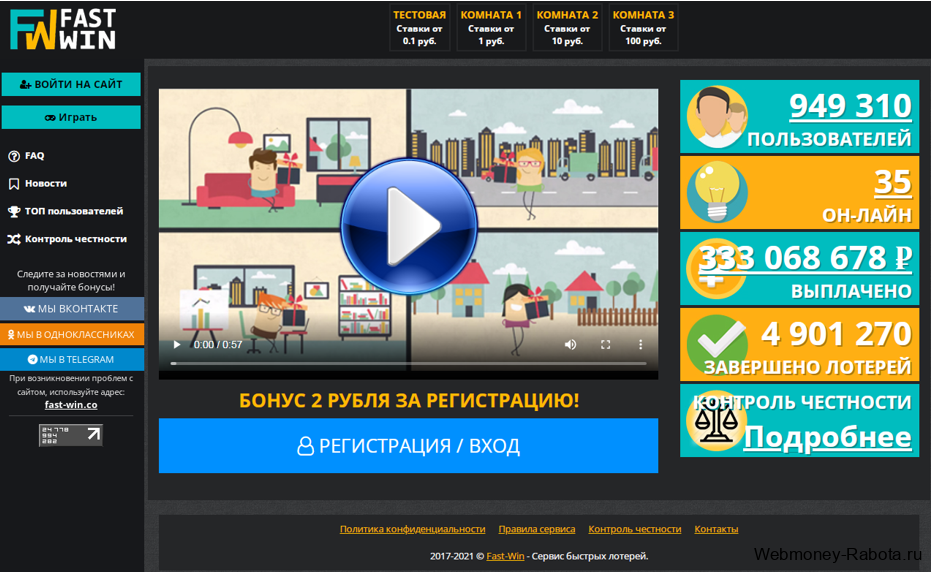Open the video's three-dot options menu
The width and height of the screenshot is (931, 572).
coord(640,345)
